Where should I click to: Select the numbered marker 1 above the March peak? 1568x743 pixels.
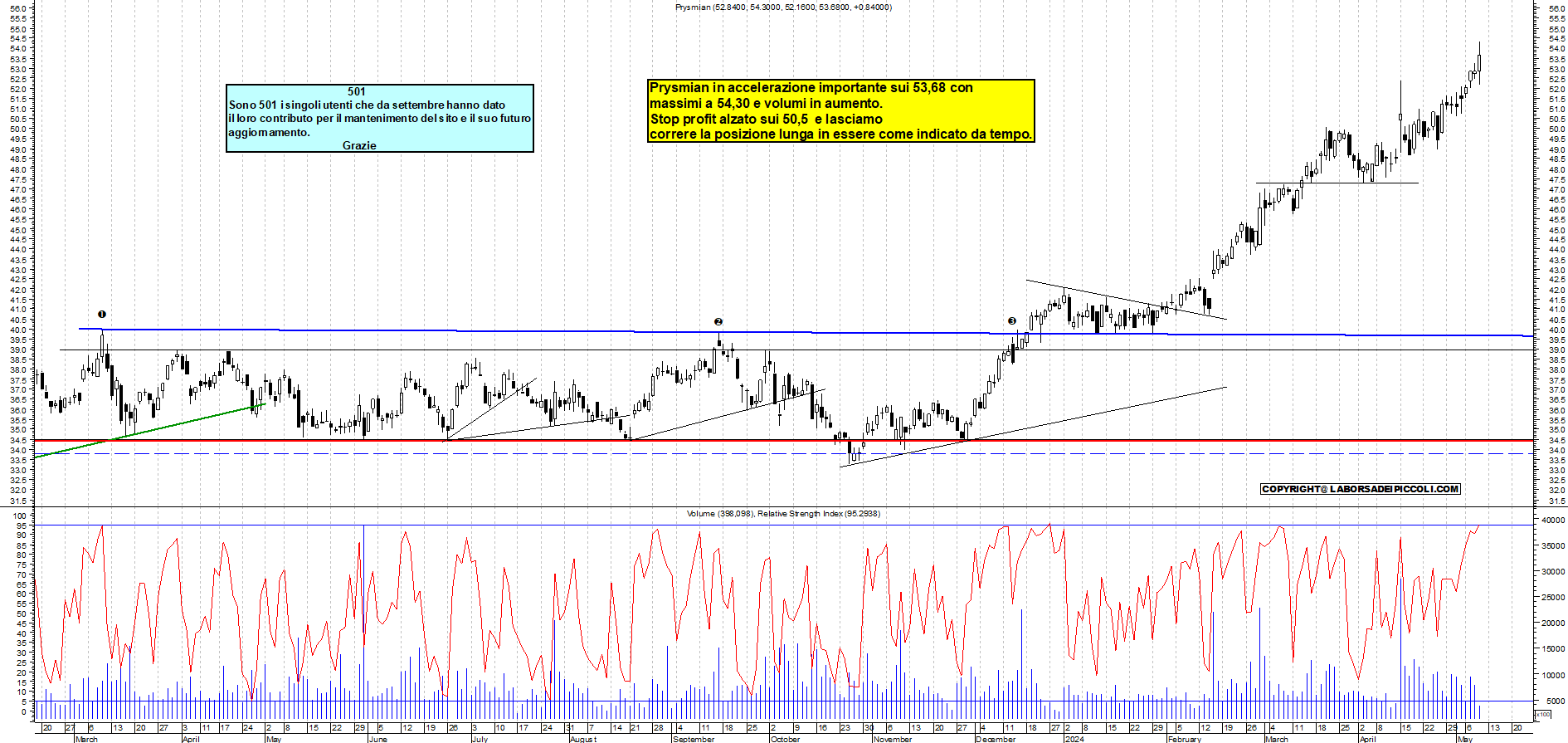102,315
